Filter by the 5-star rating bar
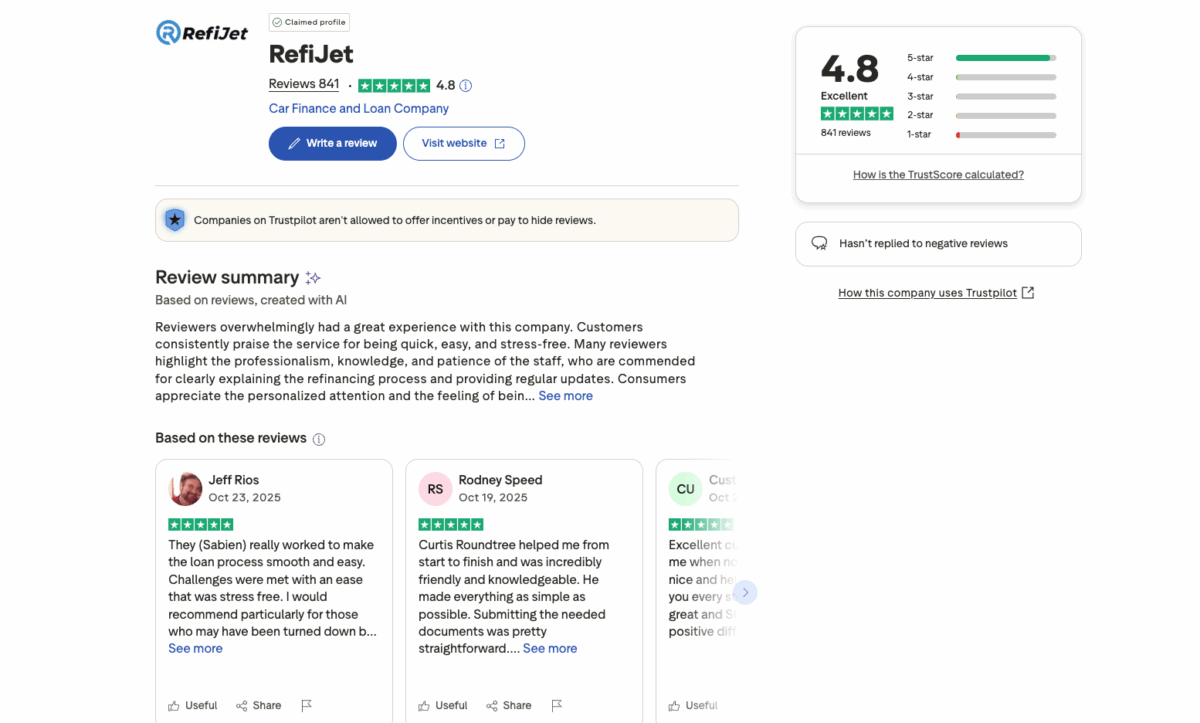The width and height of the screenshot is (1200, 723). point(1004,57)
